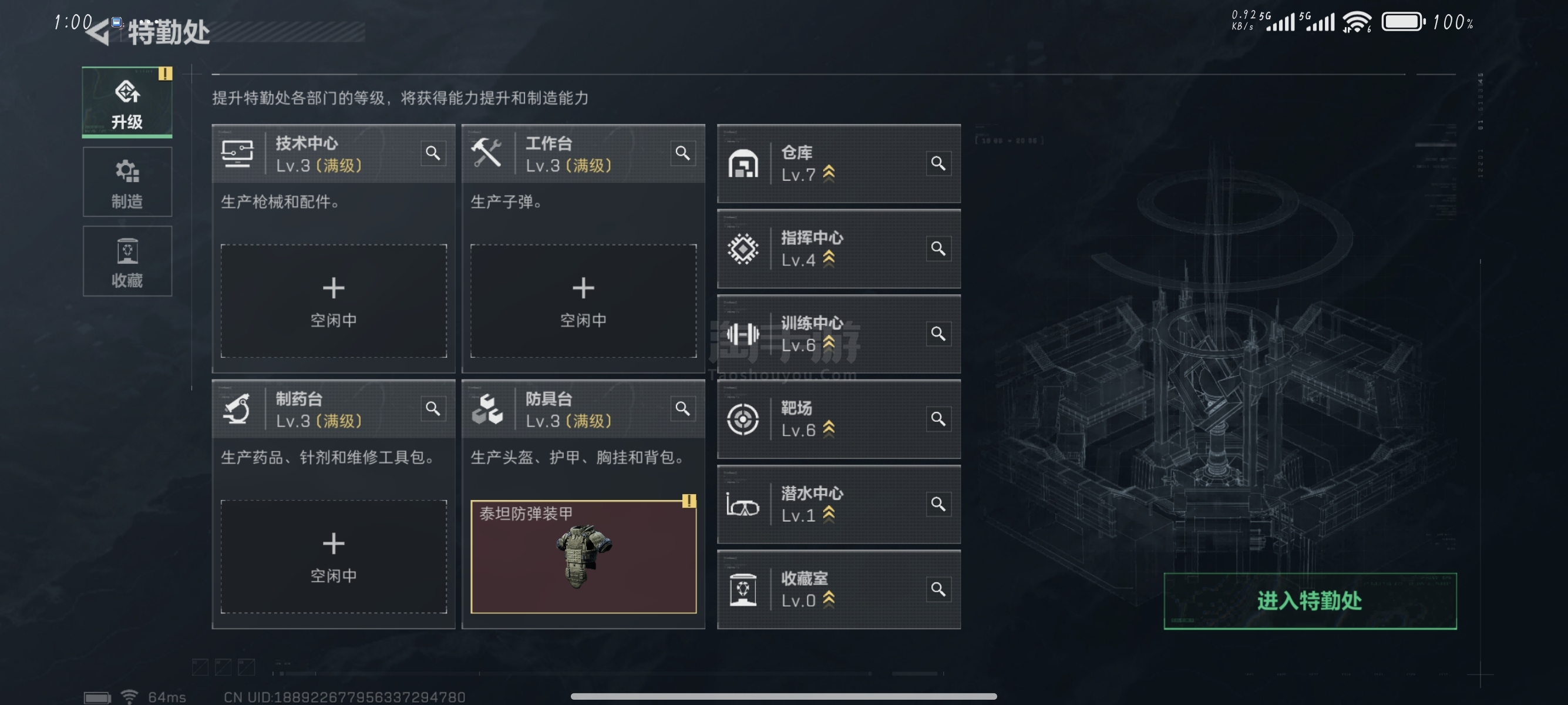Open the magnifier on 技术中心 card
This screenshot has width=1568, height=705.
pos(433,153)
